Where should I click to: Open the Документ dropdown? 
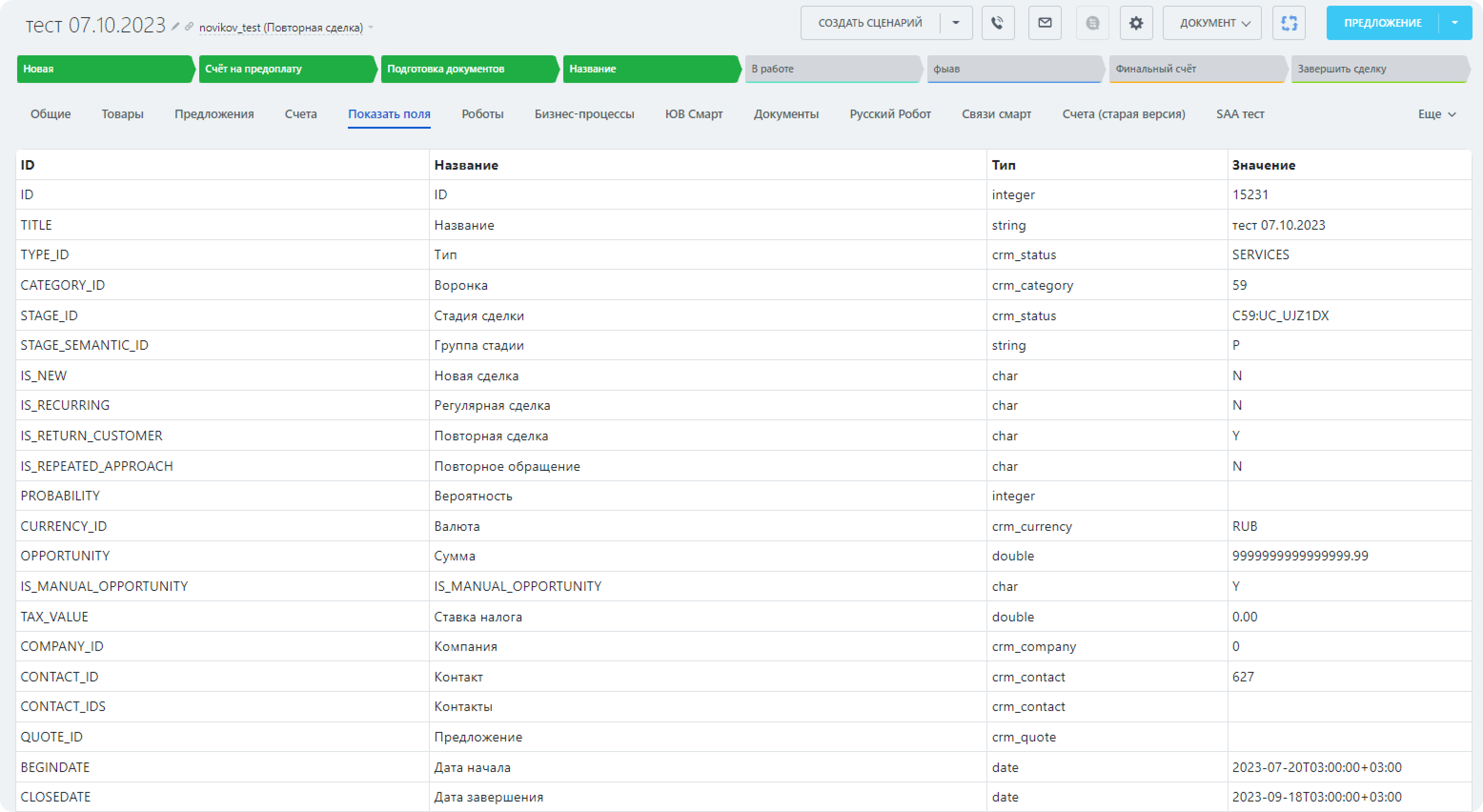click(1211, 23)
